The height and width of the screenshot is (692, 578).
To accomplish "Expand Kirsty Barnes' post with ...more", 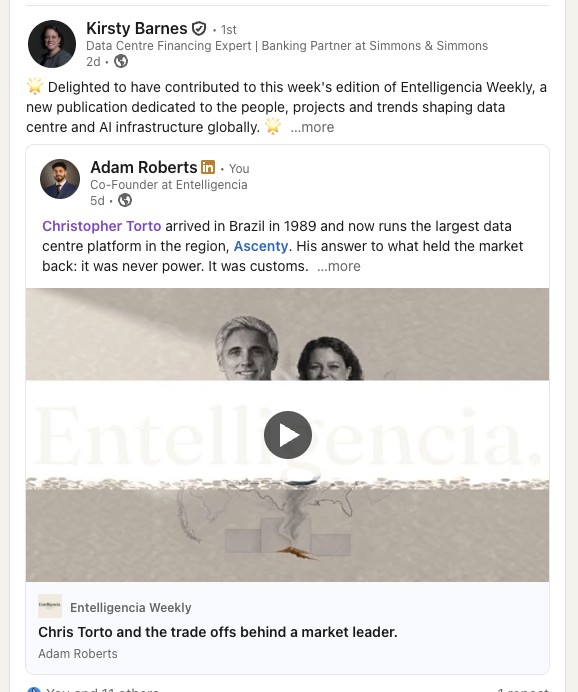I will pos(312,127).
